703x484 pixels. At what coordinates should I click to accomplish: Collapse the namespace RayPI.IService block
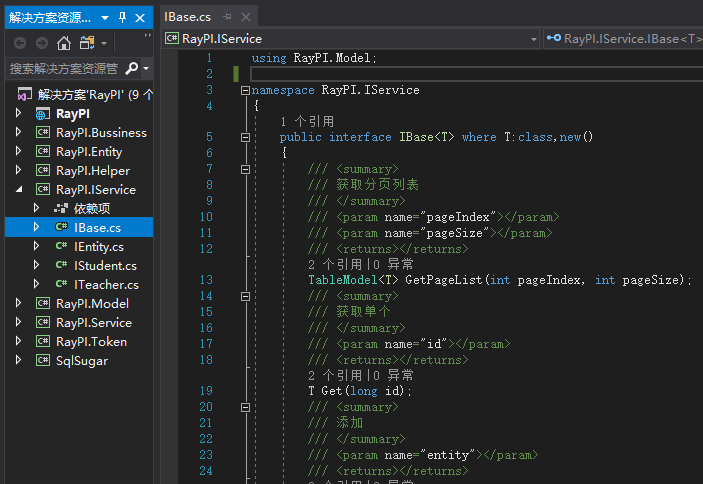245,91
